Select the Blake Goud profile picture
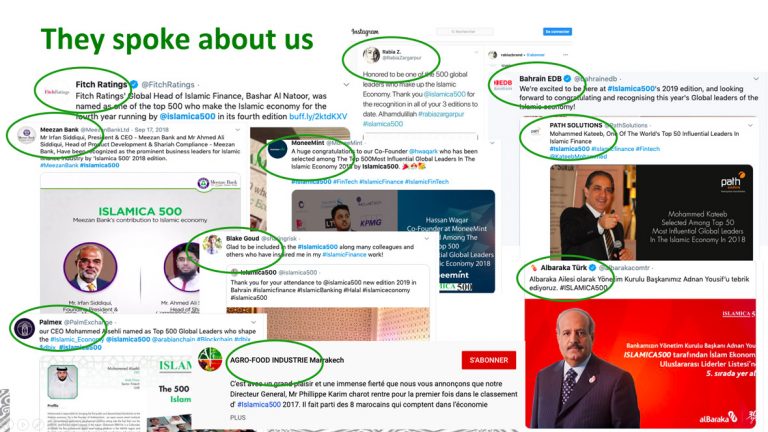This screenshot has height=432, width=768. [212, 244]
